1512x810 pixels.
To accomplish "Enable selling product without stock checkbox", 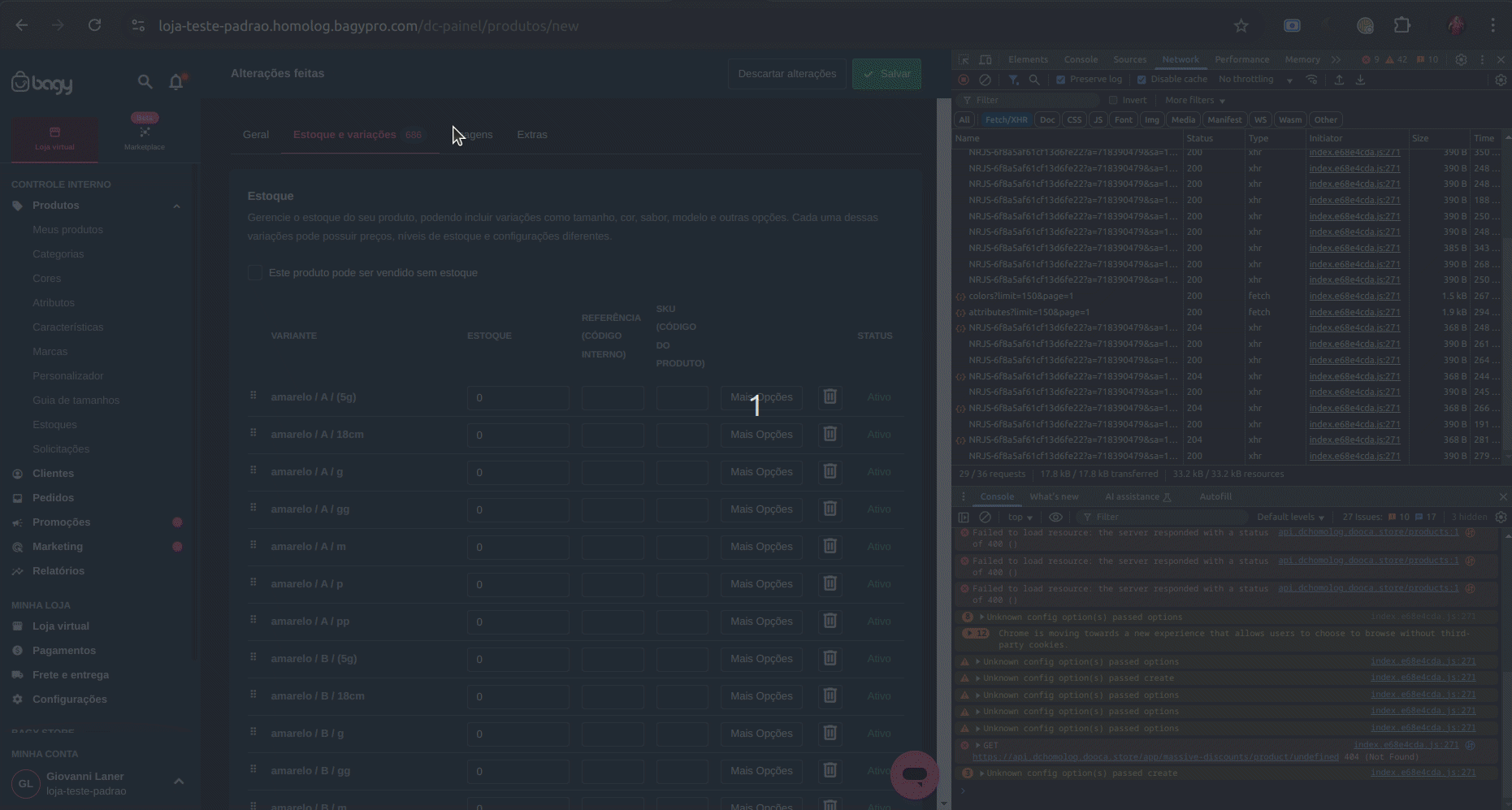I will point(255,273).
